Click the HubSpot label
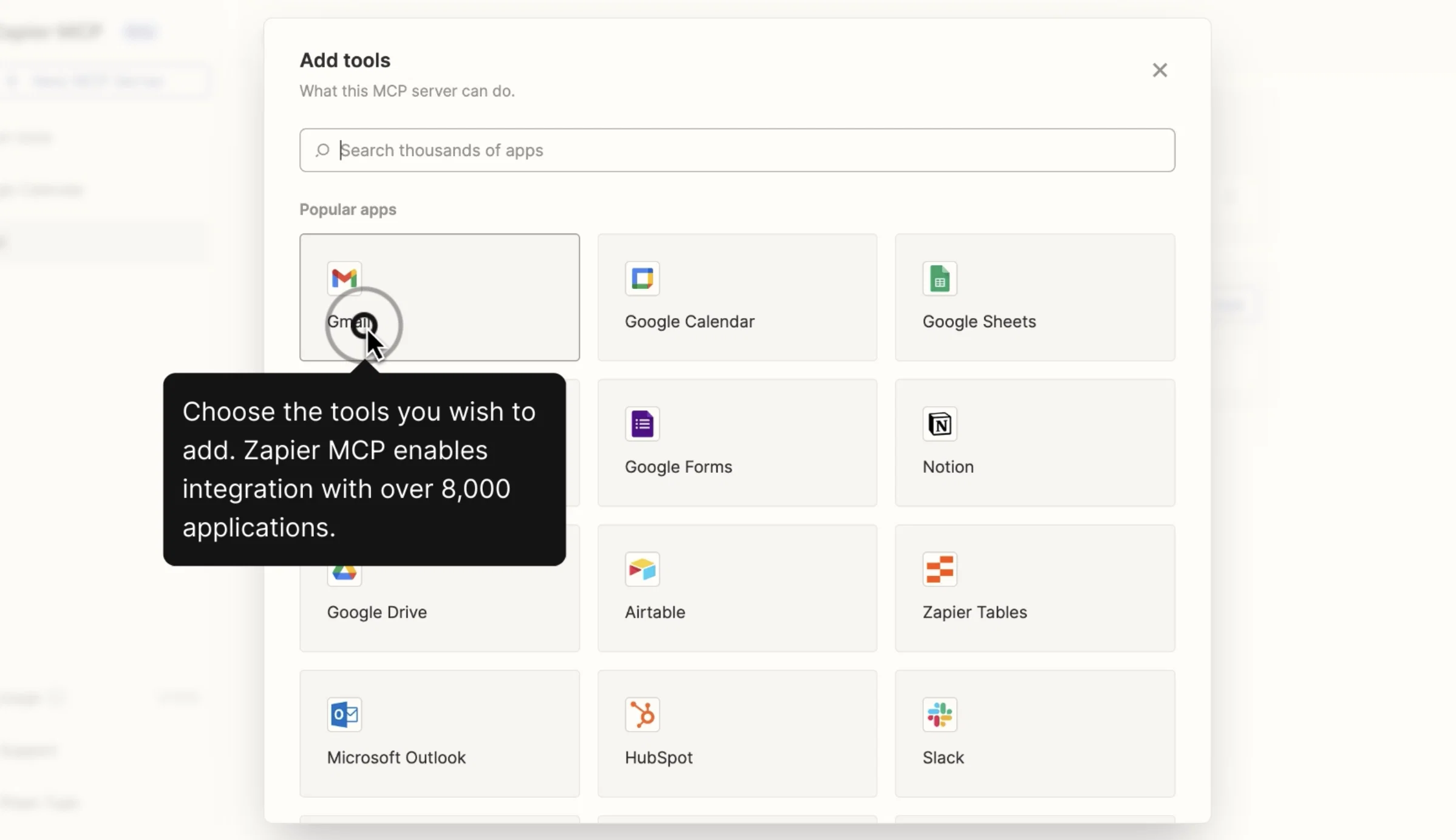1456x840 pixels. click(x=658, y=757)
